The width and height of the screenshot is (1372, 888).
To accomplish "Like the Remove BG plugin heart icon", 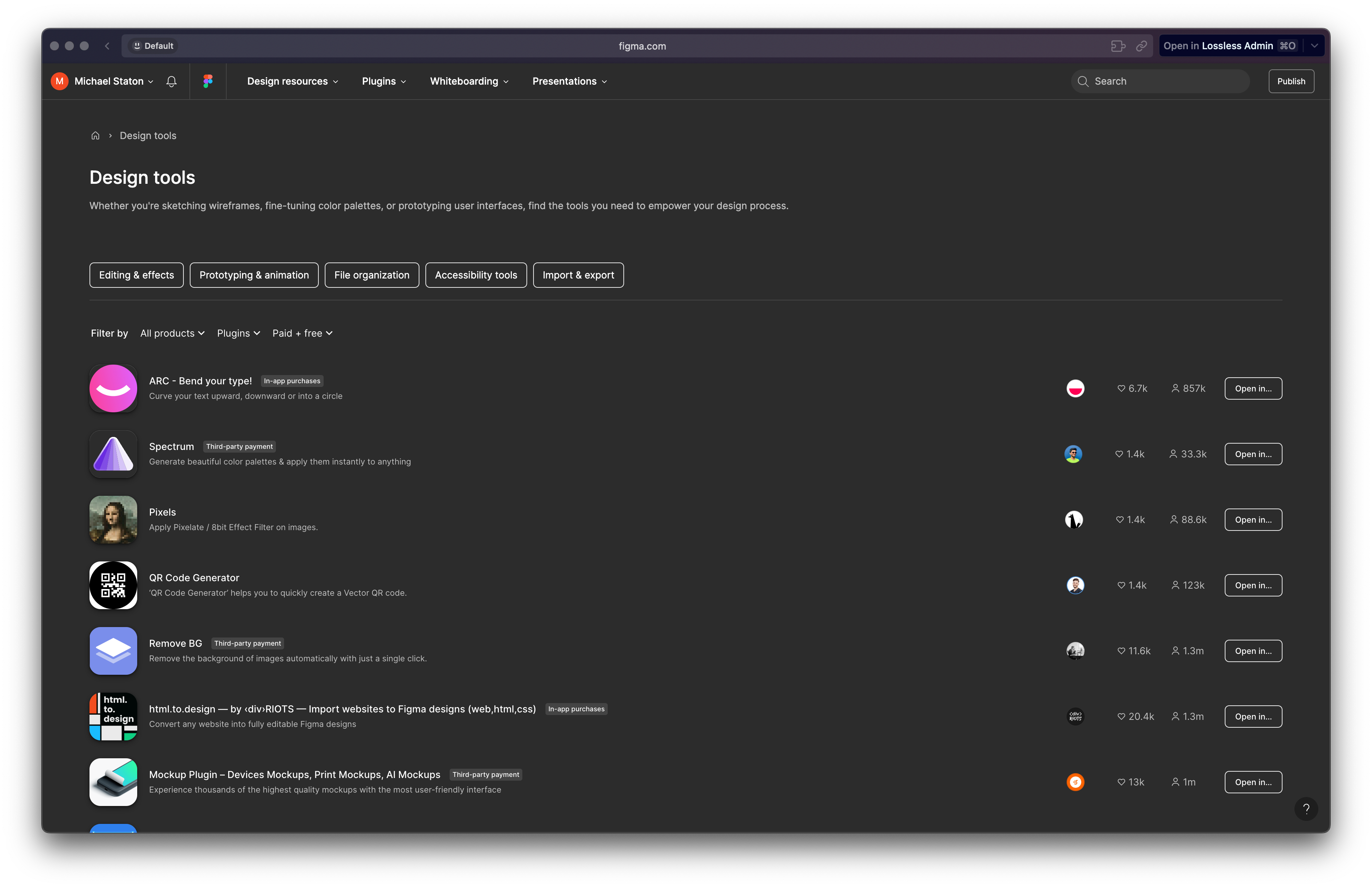I will pyautogui.click(x=1121, y=651).
